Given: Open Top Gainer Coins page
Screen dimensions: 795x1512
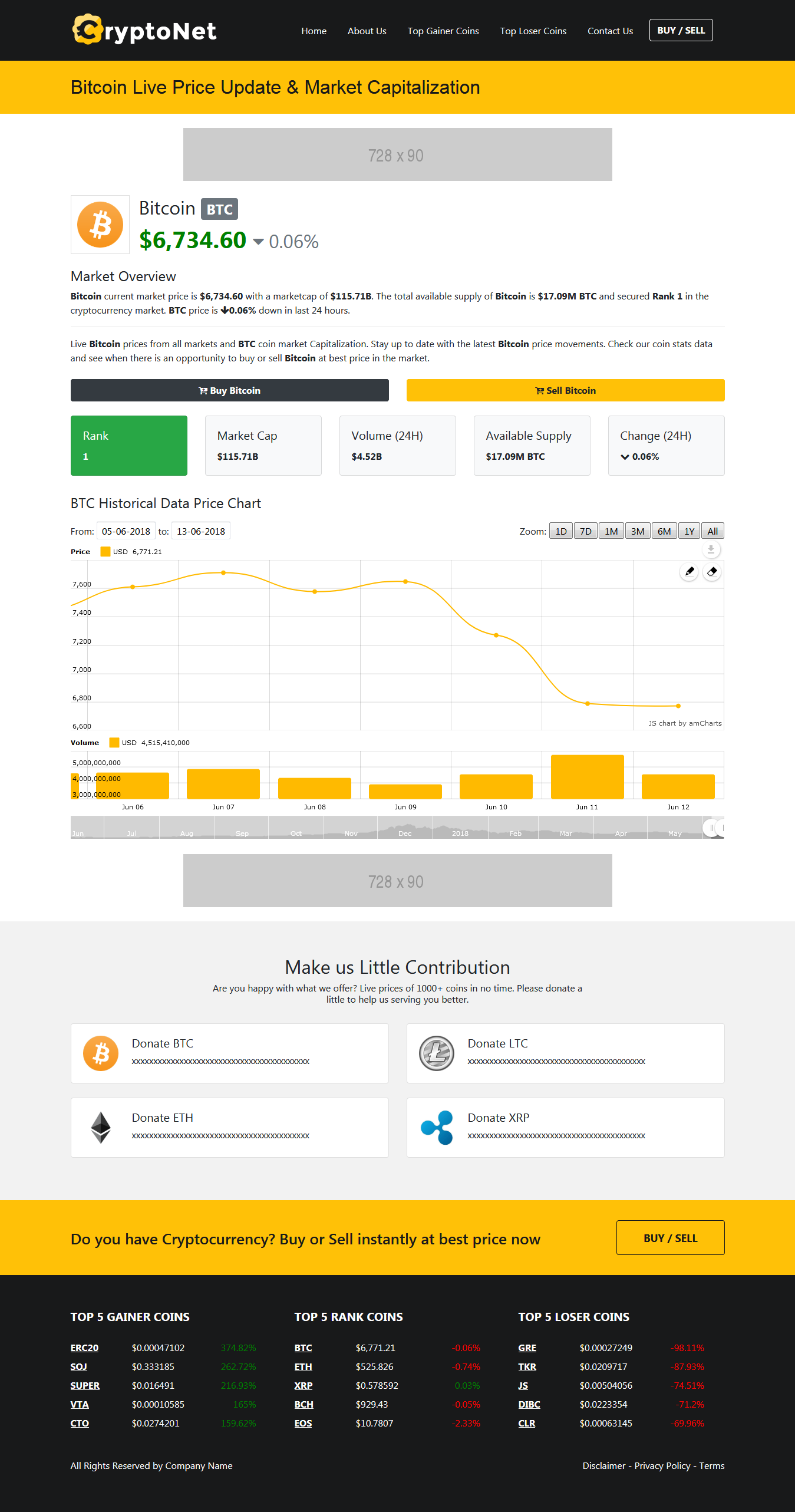Looking at the screenshot, I should pos(443,31).
